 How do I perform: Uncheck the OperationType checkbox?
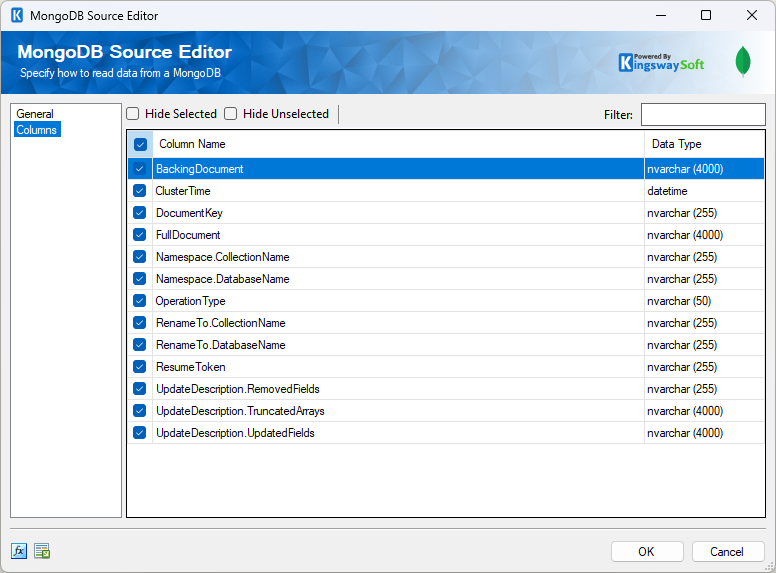click(140, 301)
